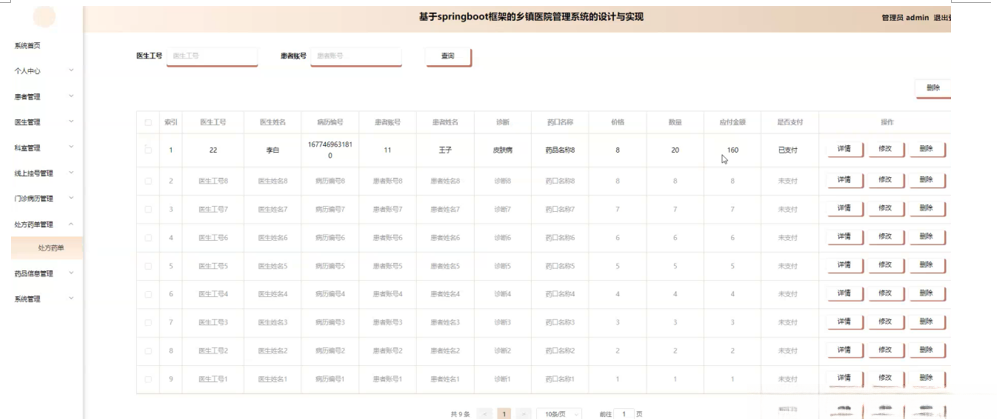Click the 应付金额 value 160
Image resolution: width=997 pixels, height=419 pixels.
pyautogui.click(x=732, y=151)
